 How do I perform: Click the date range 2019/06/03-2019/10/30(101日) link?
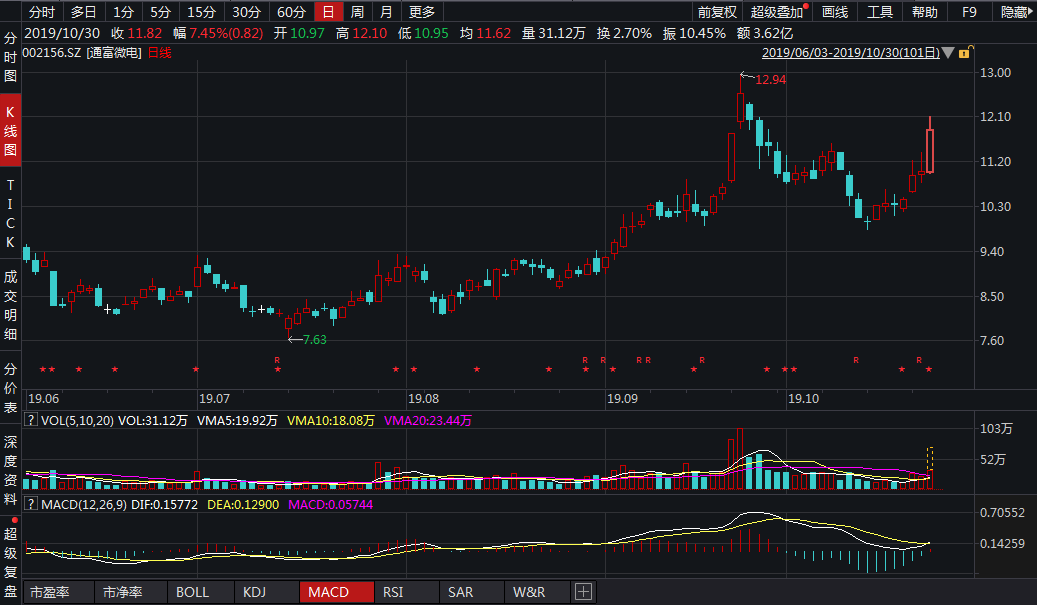tap(850, 53)
